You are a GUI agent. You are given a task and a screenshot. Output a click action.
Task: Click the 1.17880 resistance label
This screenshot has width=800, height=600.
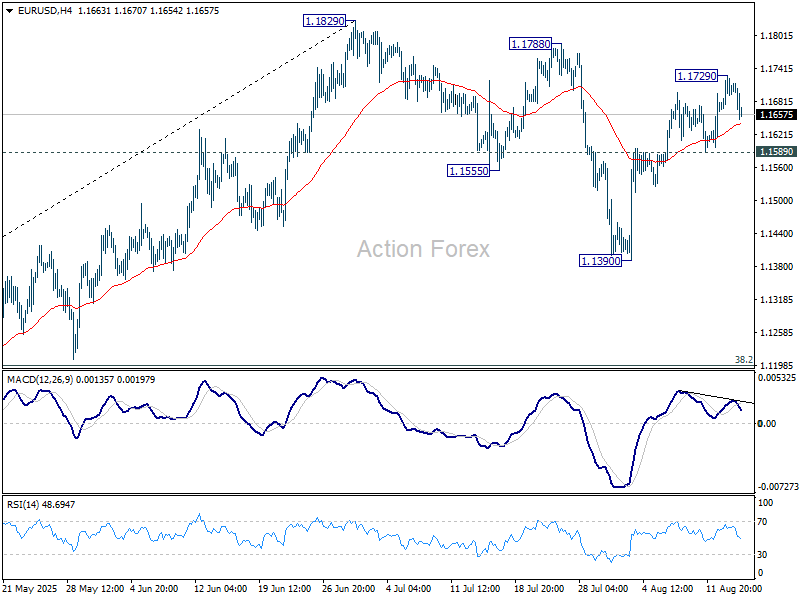coord(528,43)
